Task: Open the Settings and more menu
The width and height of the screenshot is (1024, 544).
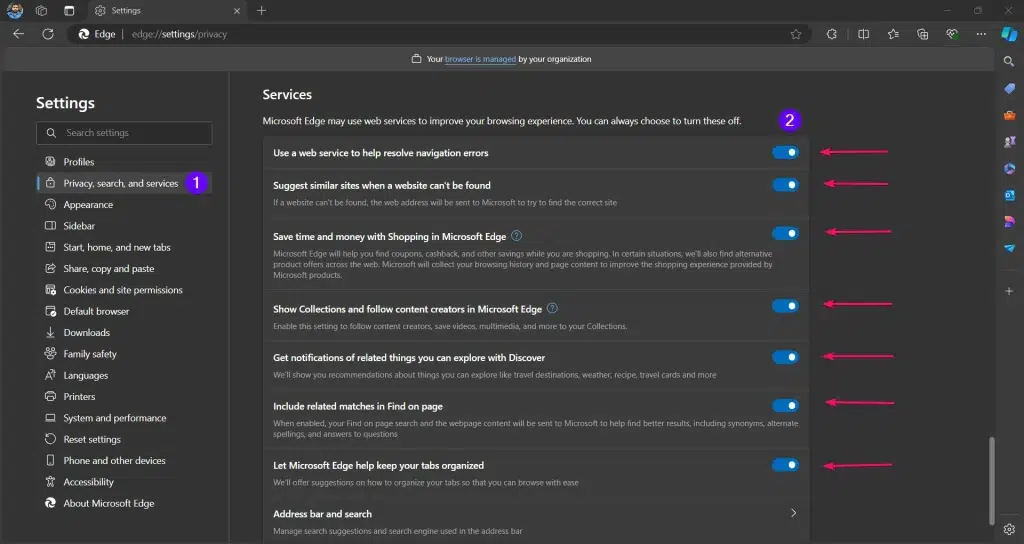Action: (981, 34)
